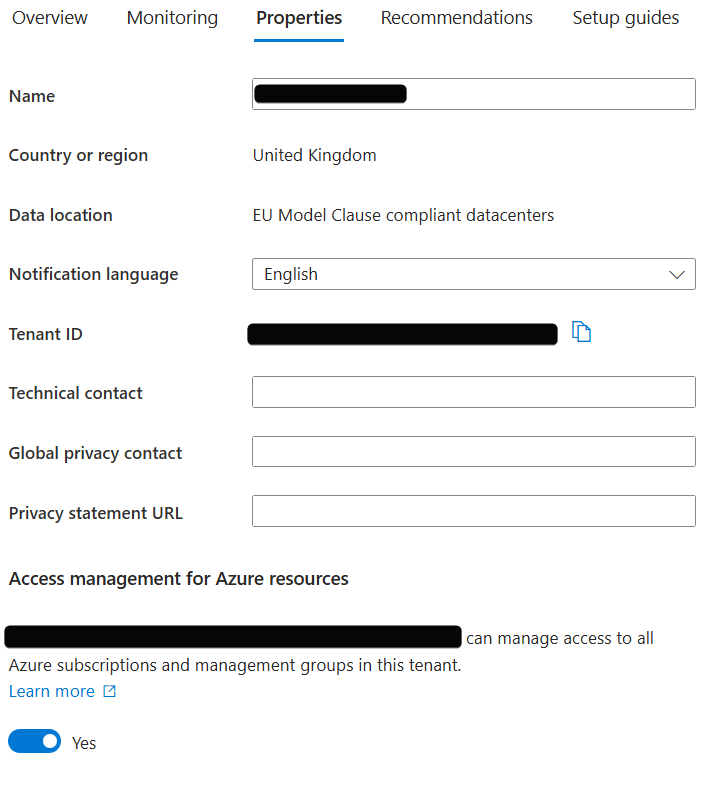Click the EU Model Clause data location text

pos(403,215)
